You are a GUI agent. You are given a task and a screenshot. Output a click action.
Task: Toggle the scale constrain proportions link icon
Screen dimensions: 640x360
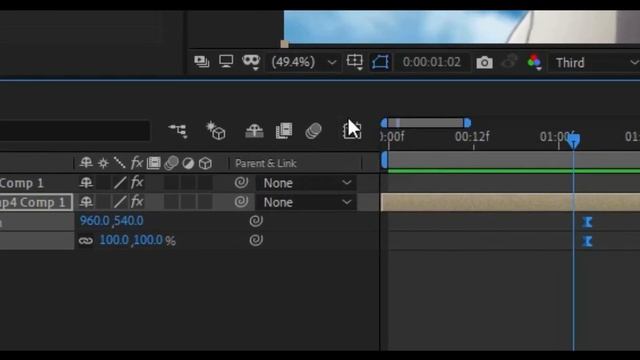click(86, 240)
